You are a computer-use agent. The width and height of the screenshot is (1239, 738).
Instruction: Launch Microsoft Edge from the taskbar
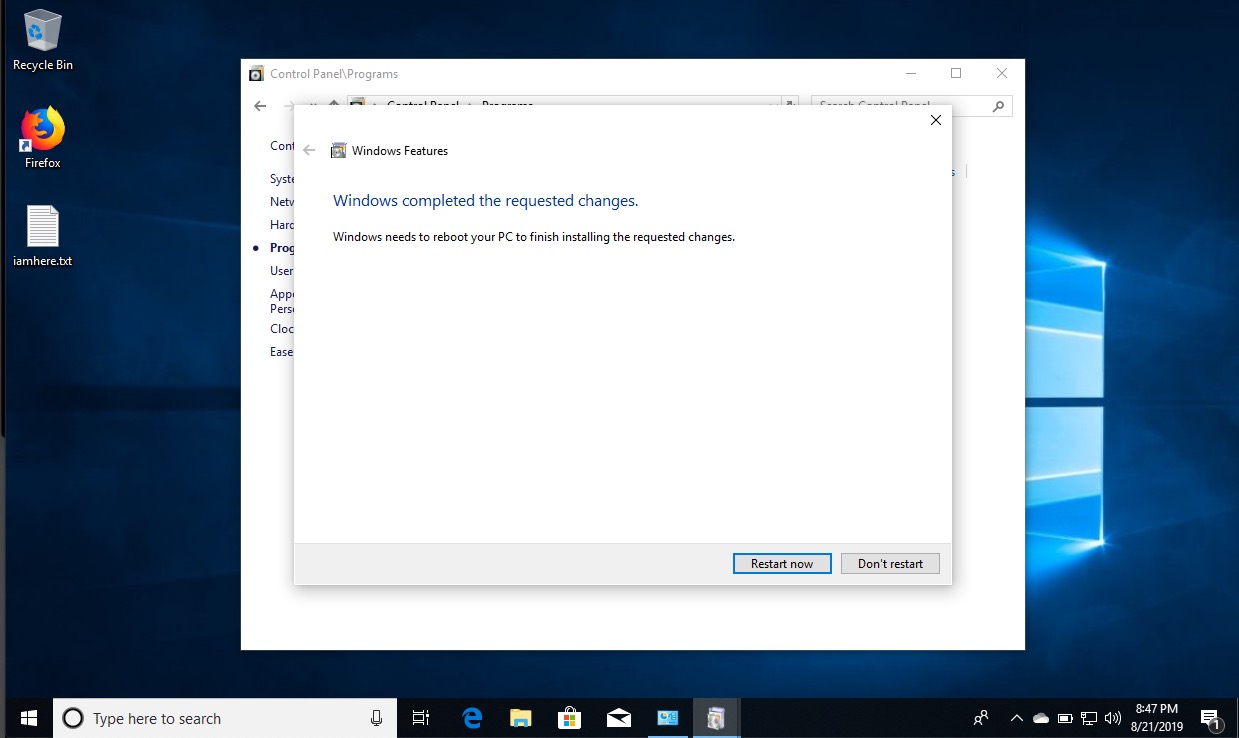pos(472,718)
